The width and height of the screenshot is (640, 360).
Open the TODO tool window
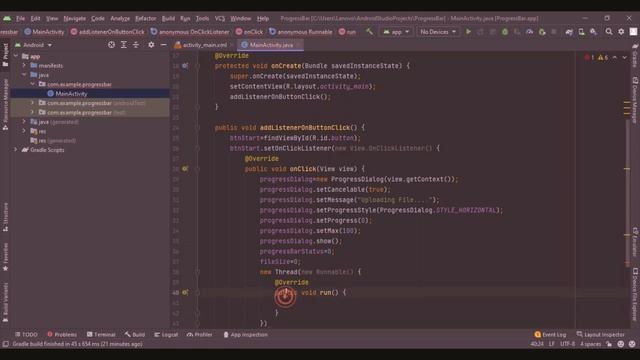pos(26,334)
